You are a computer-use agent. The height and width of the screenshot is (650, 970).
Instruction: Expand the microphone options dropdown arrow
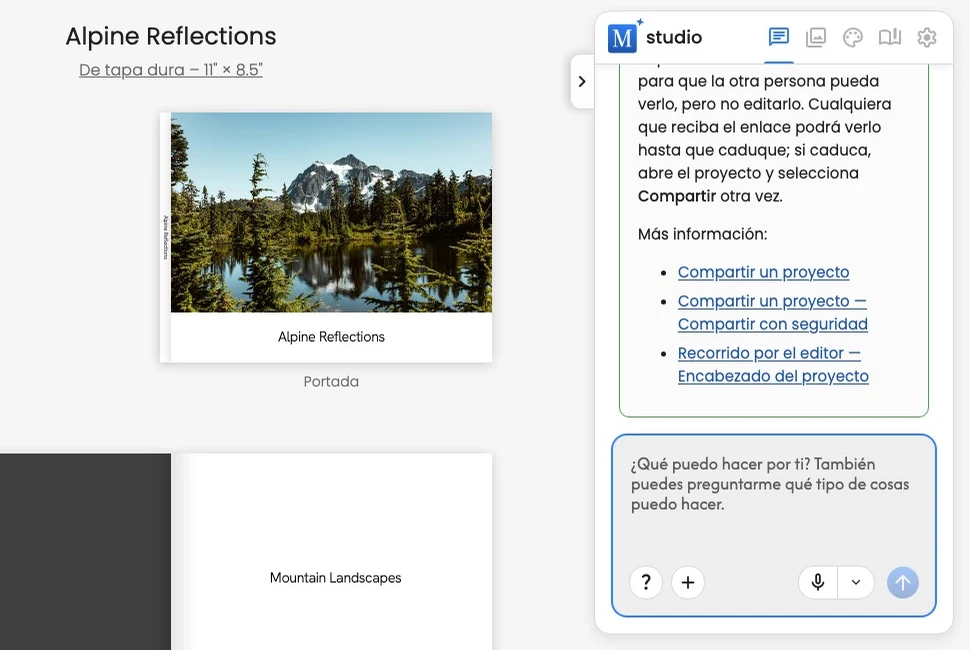(856, 582)
